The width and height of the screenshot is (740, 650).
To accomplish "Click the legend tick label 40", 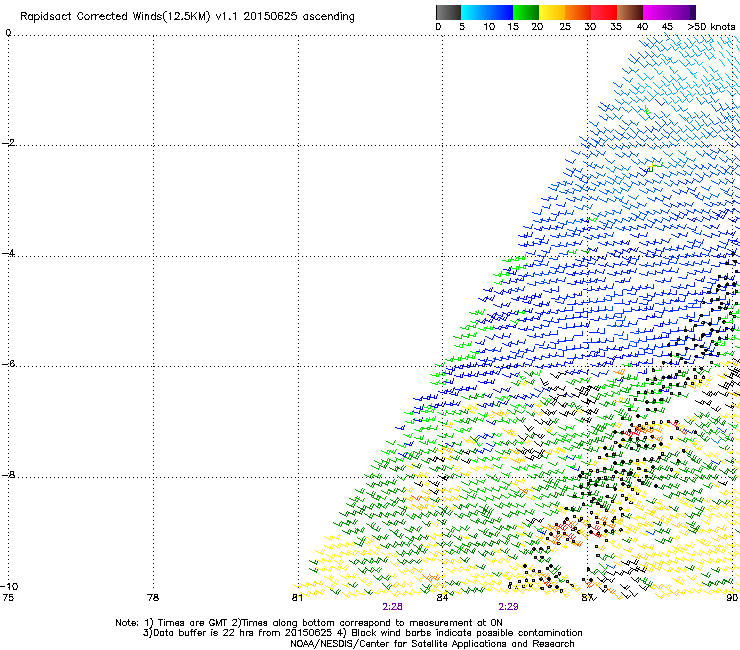I will [x=642, y=27].
